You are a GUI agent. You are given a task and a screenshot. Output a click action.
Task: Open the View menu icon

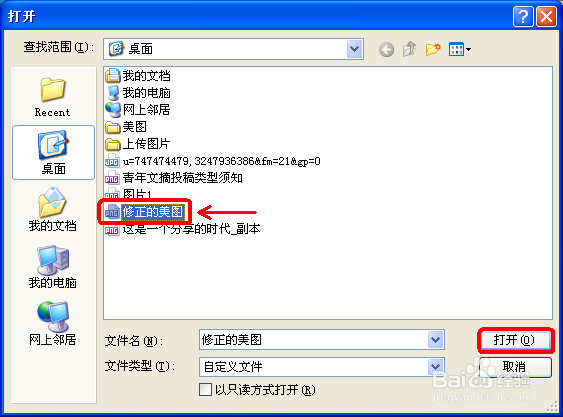point(460,49)
